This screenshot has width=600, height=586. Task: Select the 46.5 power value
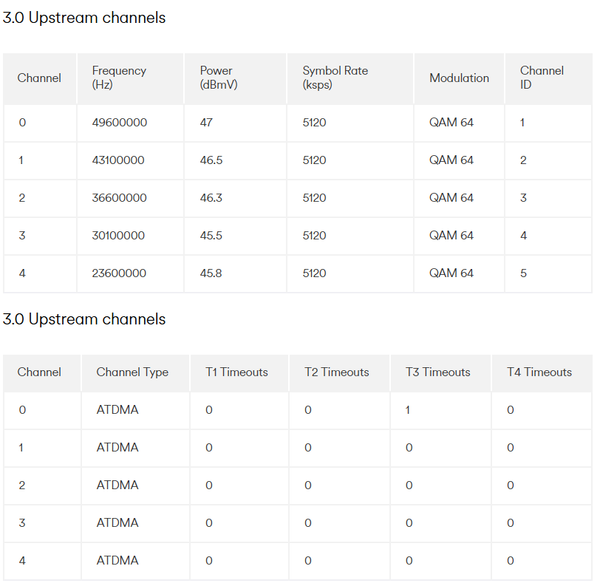(x=211, y=160)
